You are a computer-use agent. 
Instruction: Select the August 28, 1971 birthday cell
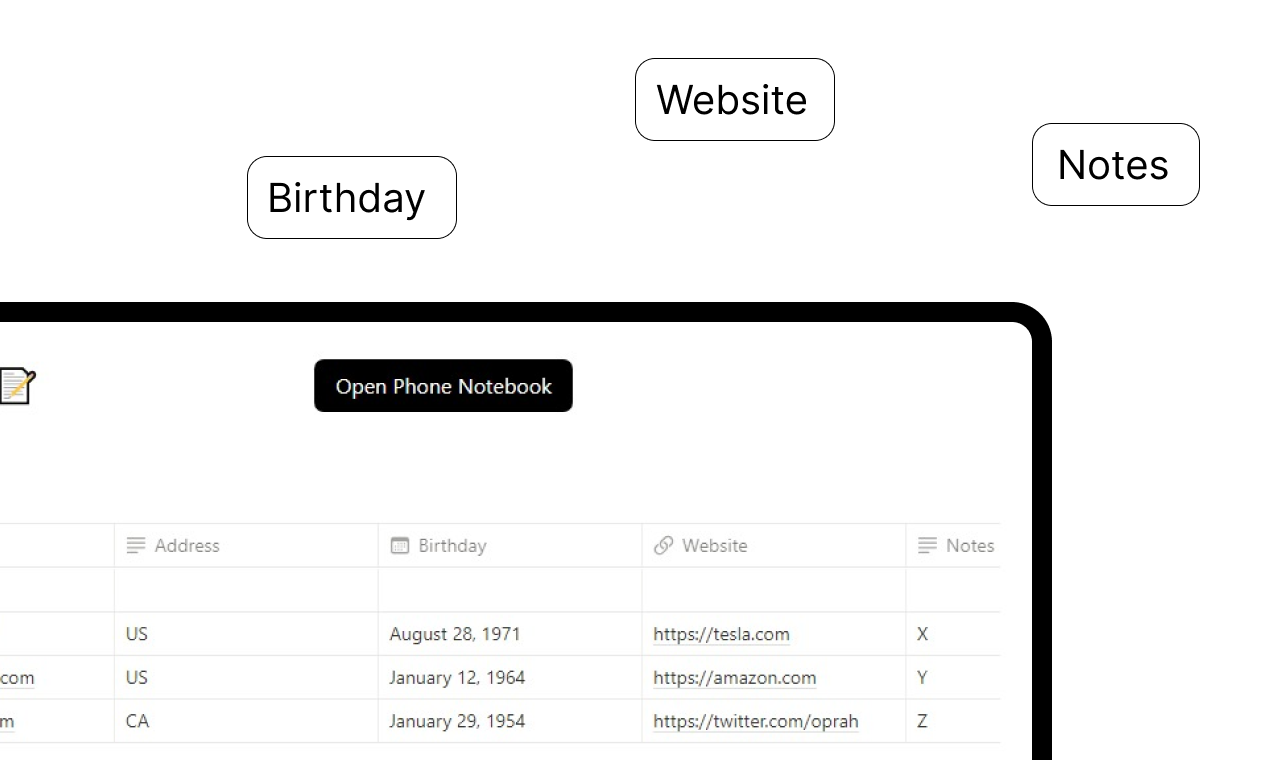point(510,634)
